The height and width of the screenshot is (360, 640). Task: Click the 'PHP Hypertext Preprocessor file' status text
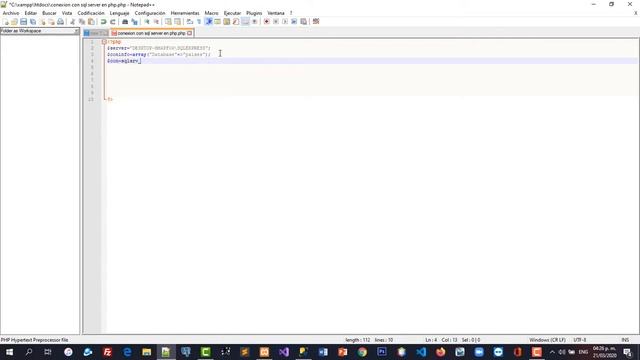(x=34, y=340)
